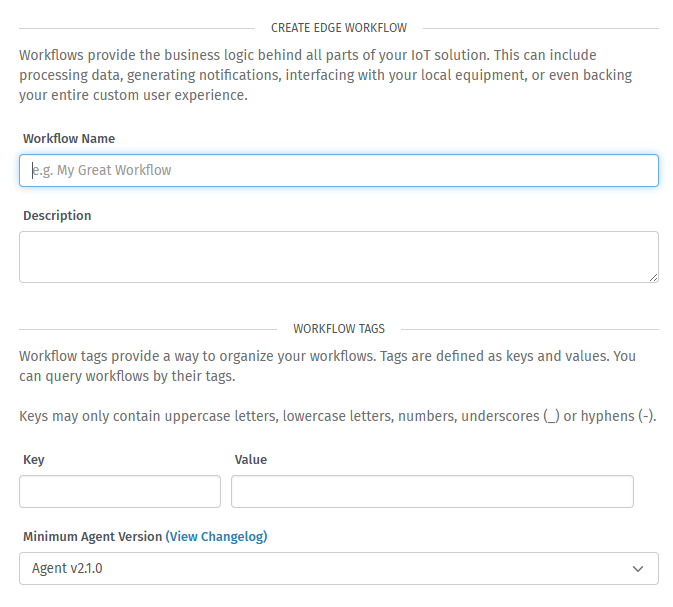The height and width of the screenshot is (607, 673).
Task: Click the Minimum Agent Version label
Action: (93, 536)
